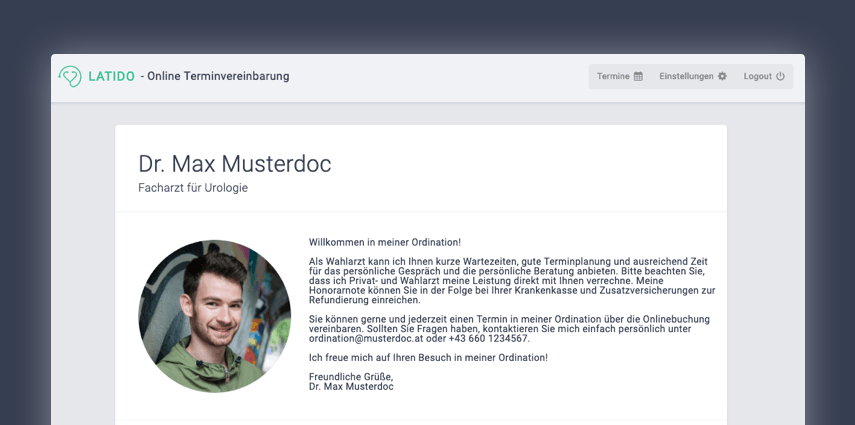Click the Dr. Max Musterdoc page heading
This screenshot has width=855, height=425.
234,164
